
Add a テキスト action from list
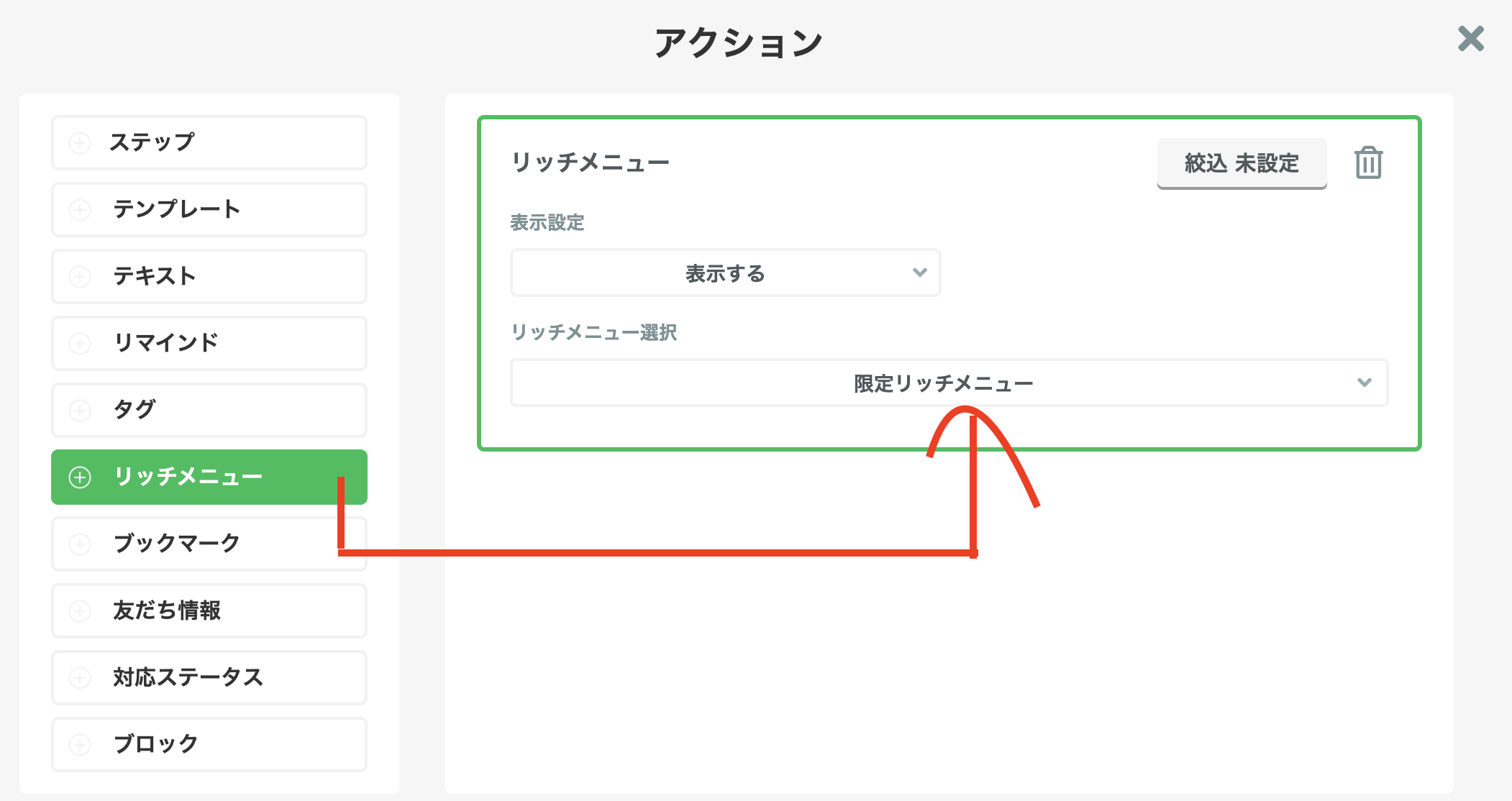click(x=209, y=276)
